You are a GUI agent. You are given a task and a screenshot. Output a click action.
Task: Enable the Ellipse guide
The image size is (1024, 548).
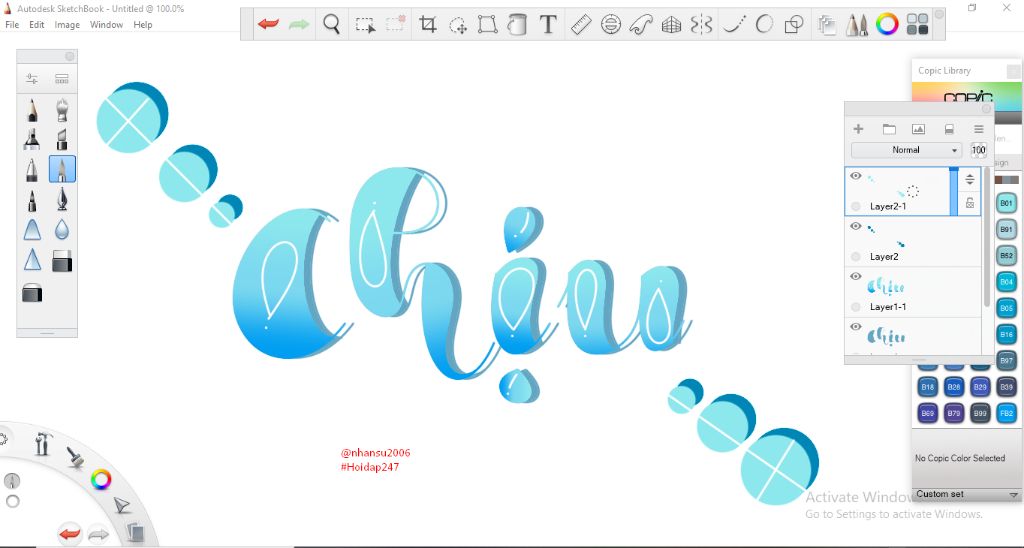point(611,25)
